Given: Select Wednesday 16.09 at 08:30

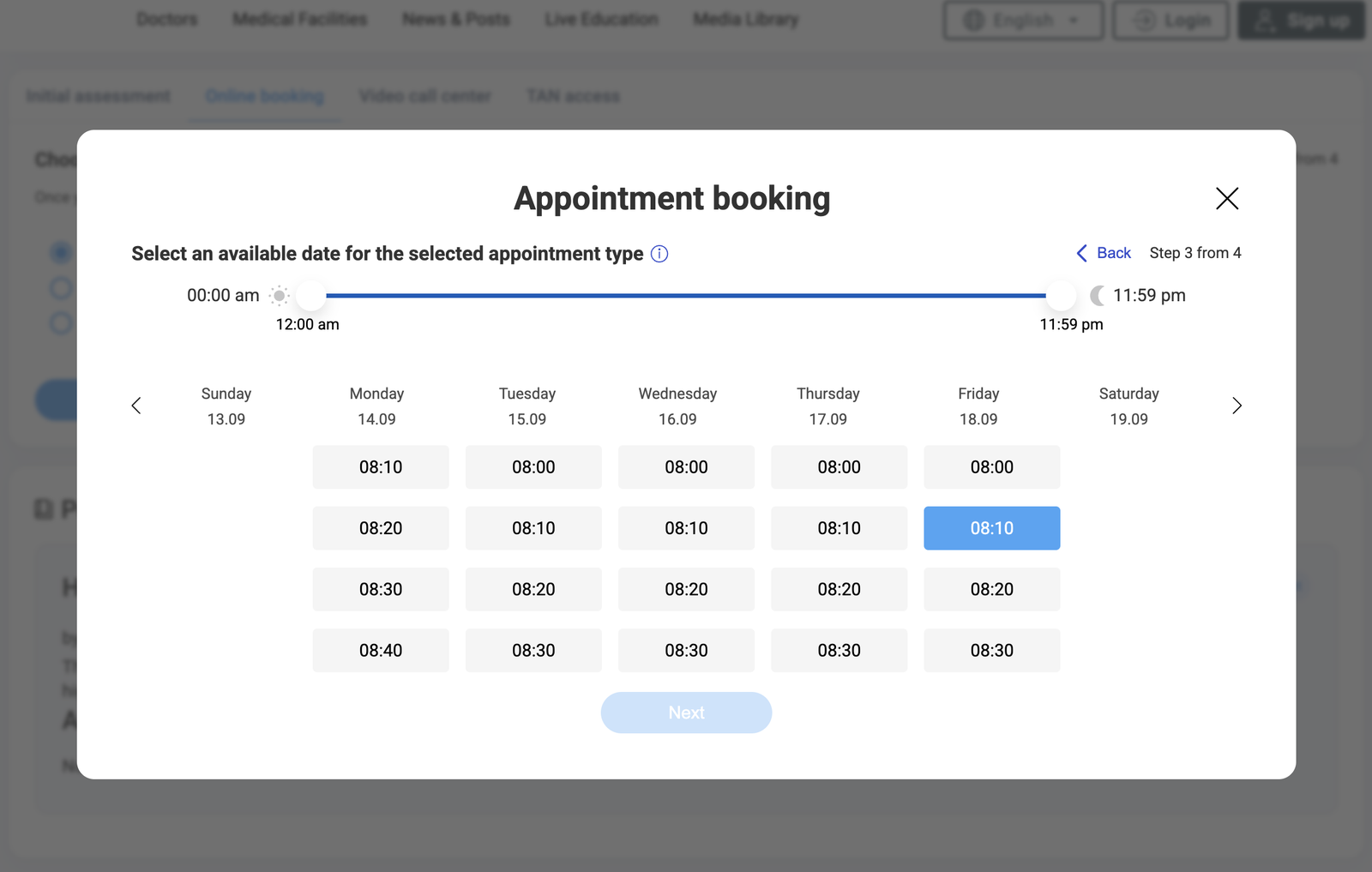Looking at the screenshot, I should point(686,650).
